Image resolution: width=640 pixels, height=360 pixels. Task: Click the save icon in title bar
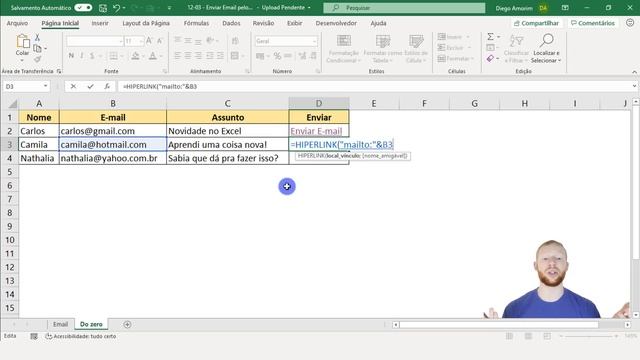click(103, 8)
